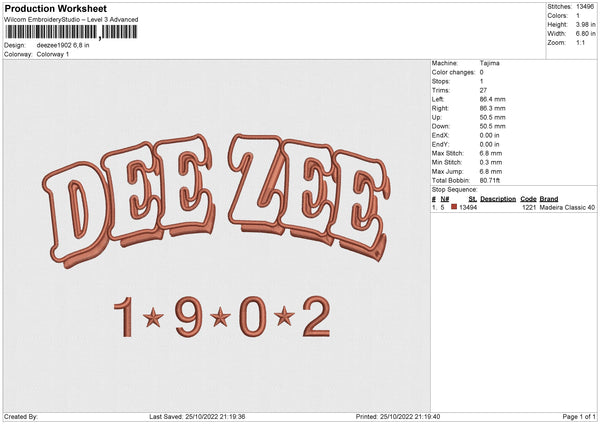Select 'Printed: 25/10/2022 21:19:40' text
Screen dimensions: 600x424
pos(398,417)
